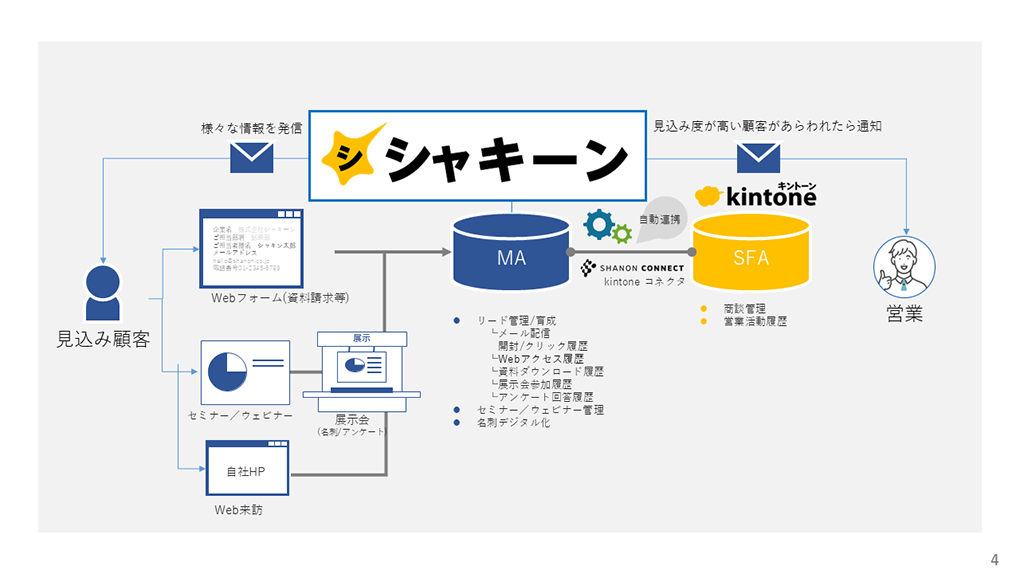
Task: Click the blue MA database cylinder
Action: click(511, 252)
